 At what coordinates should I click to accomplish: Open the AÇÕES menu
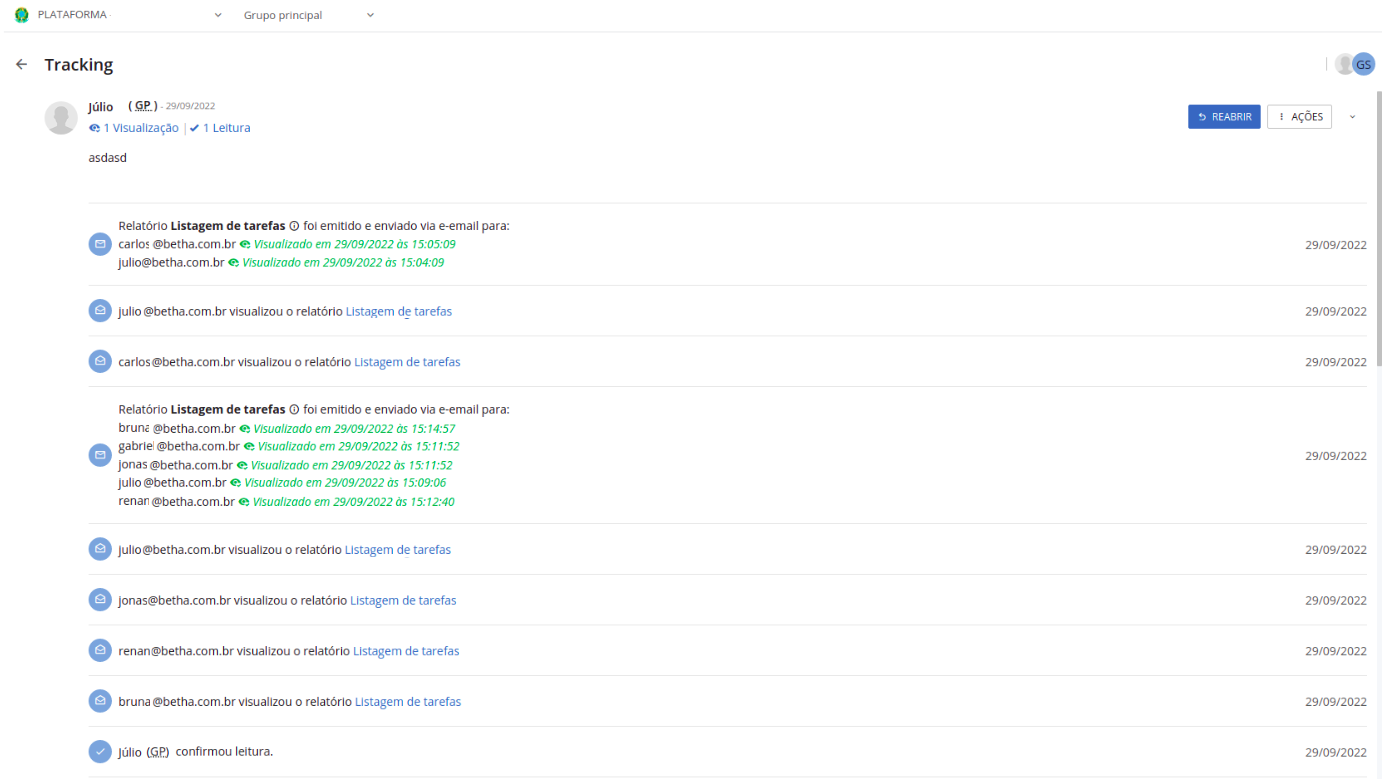(1299, 117)
